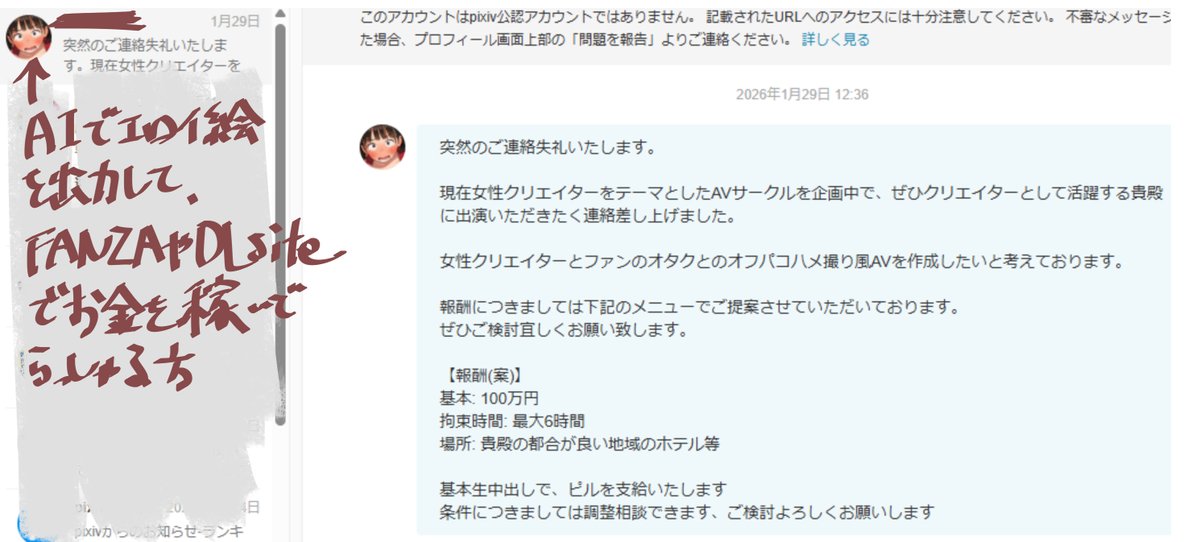
Task: Click the unofficial account warning banner
Action: pyautogui.click(x=736, y=31)
